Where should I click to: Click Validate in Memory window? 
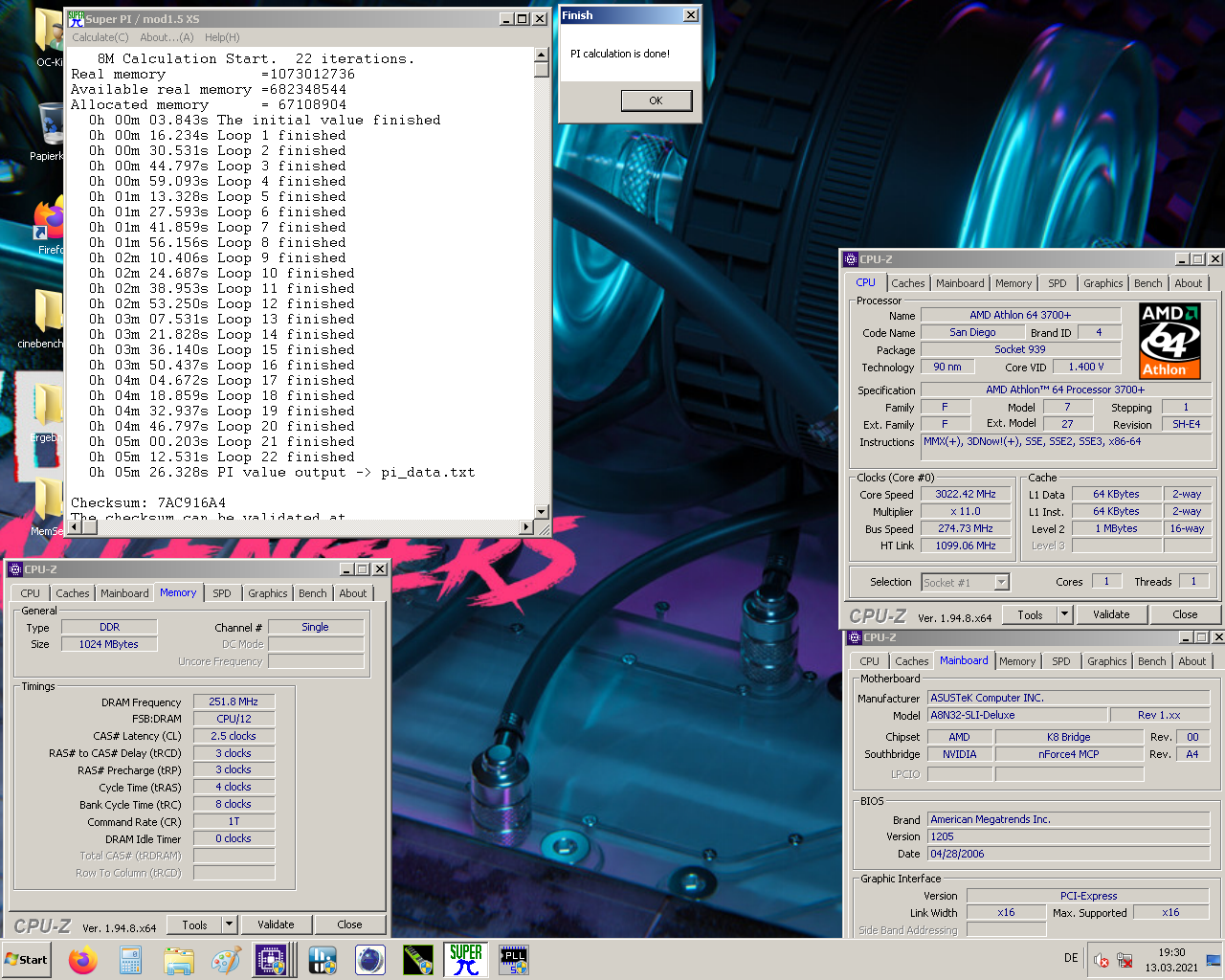point(276,924)
